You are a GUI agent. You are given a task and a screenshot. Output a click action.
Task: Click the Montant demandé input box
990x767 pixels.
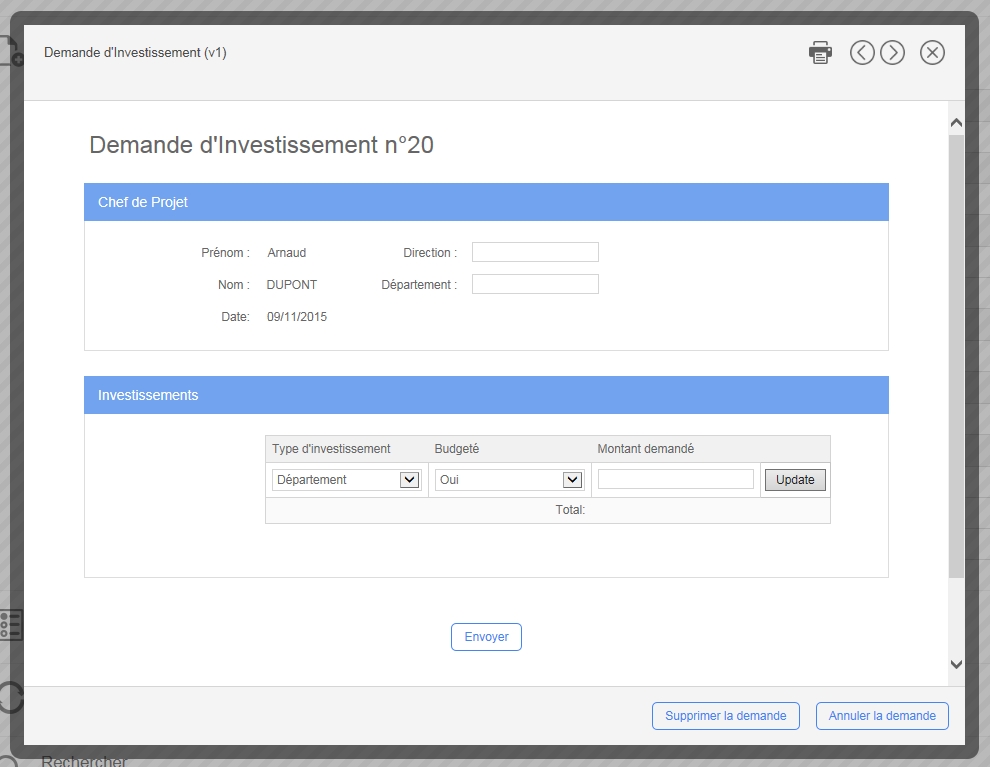click(675, 480)
